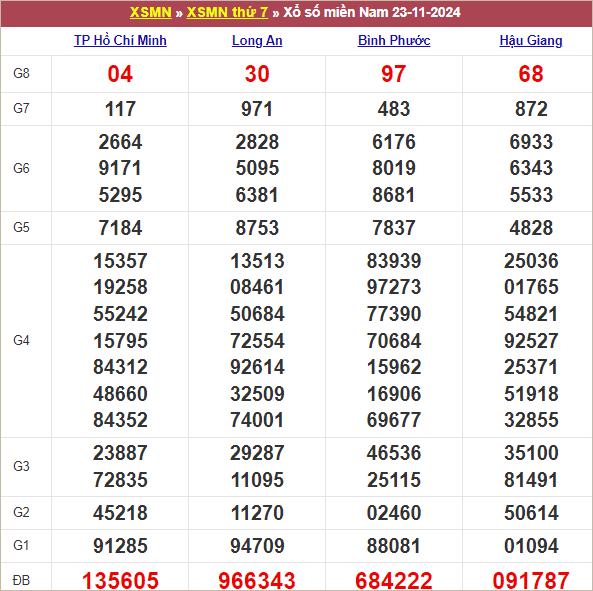The width and height of the screenshot is (593, 591).
Task: Click G6 number 2664
Action: [x=120, y=142]
